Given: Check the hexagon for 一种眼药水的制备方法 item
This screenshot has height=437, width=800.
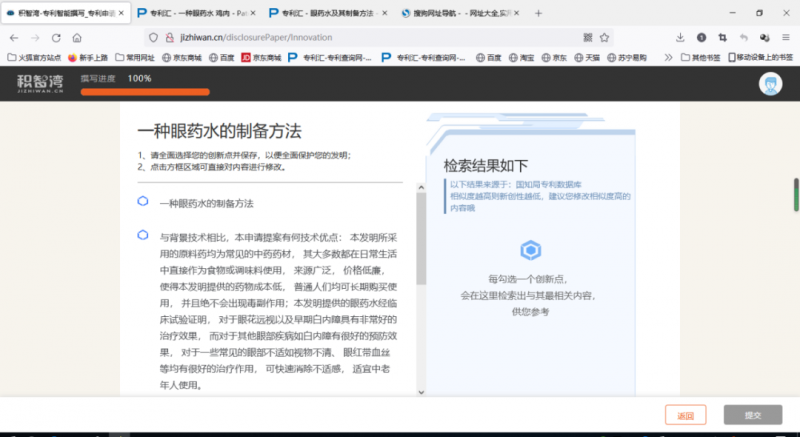Looking at the screenshot, I should point(143,201).
